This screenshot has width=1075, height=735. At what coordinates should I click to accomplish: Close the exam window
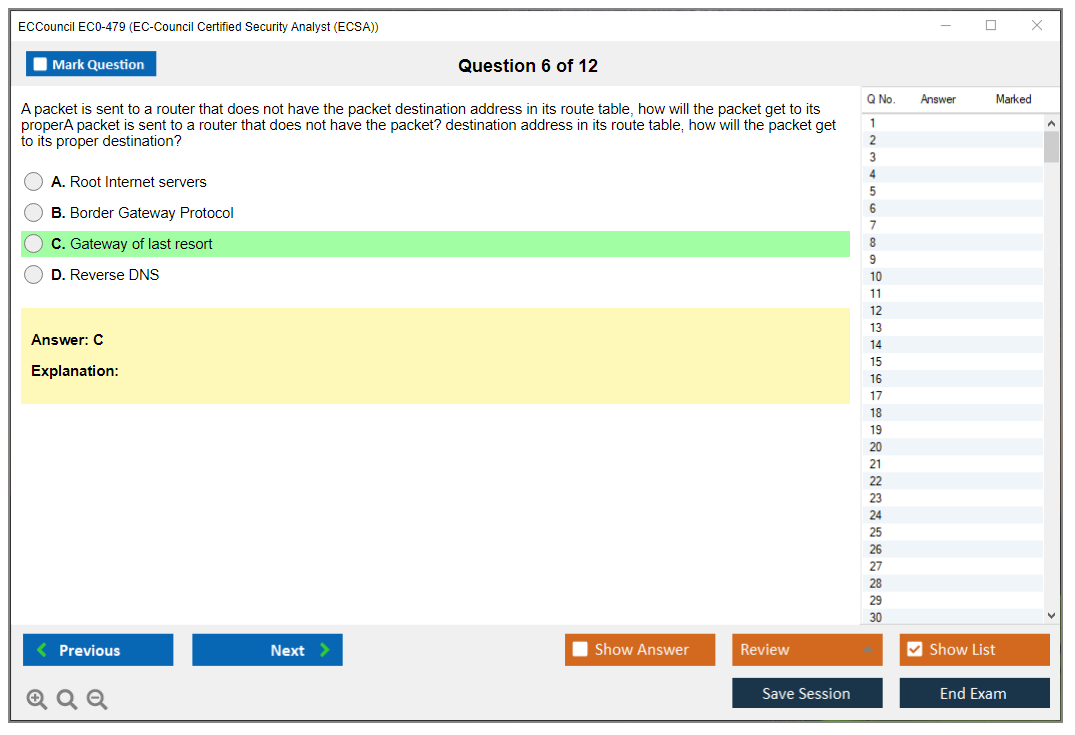point(1036,26)
